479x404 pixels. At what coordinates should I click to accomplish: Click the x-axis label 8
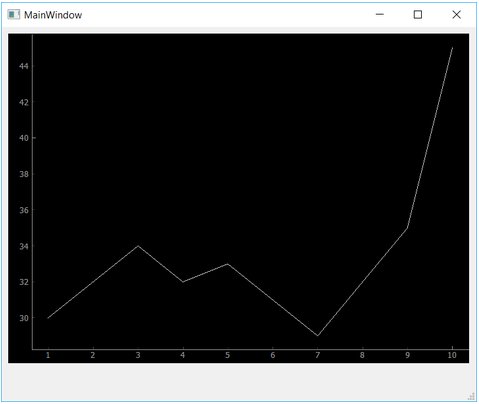[362, 355]
